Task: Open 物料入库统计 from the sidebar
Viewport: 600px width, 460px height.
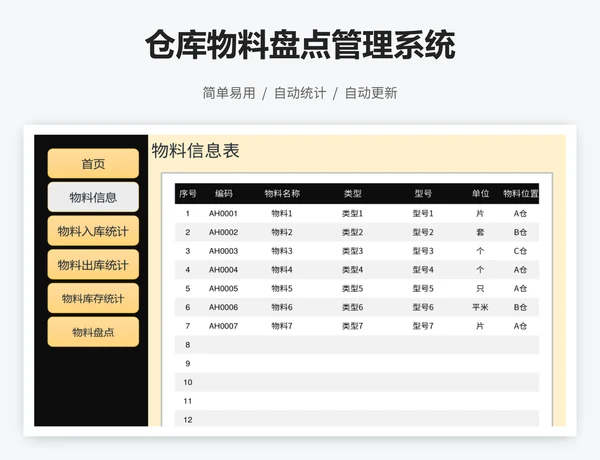Action: pyautogui.click(x=93, y=231)
